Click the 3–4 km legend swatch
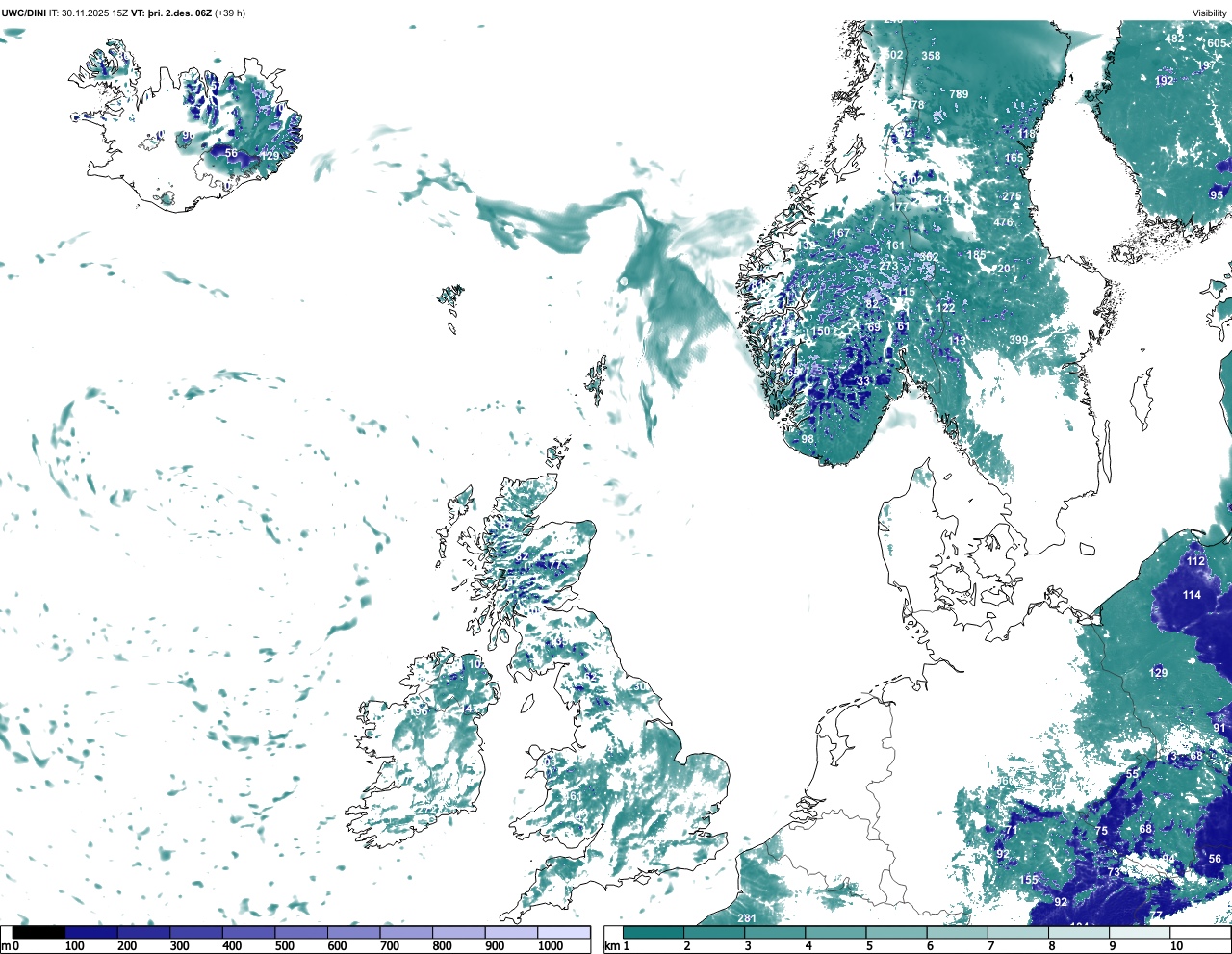Viewport: 1232px width, 954px height. (x=776, y=932)
